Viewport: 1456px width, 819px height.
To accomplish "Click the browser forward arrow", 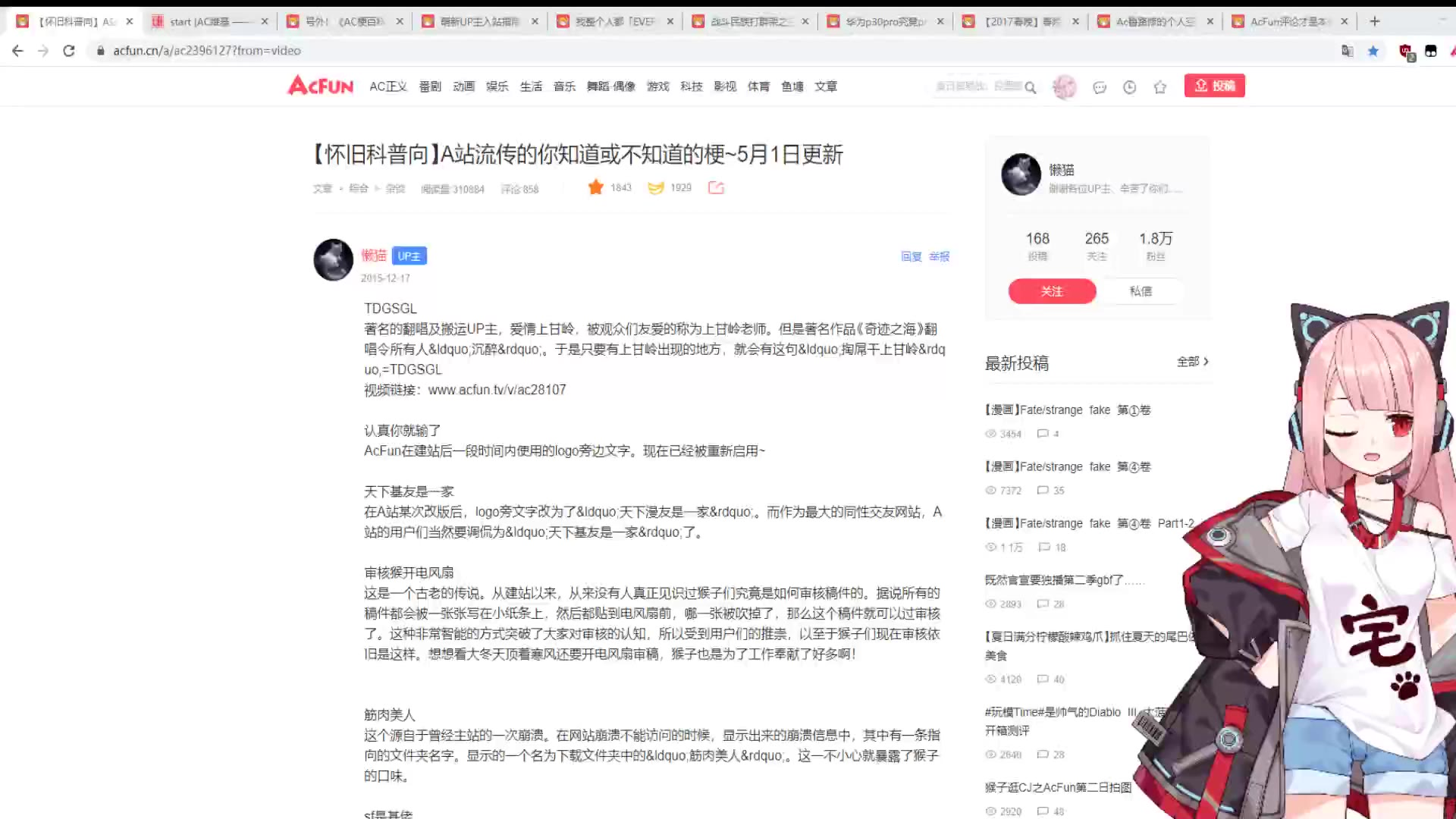I will [x=43, y=51].
